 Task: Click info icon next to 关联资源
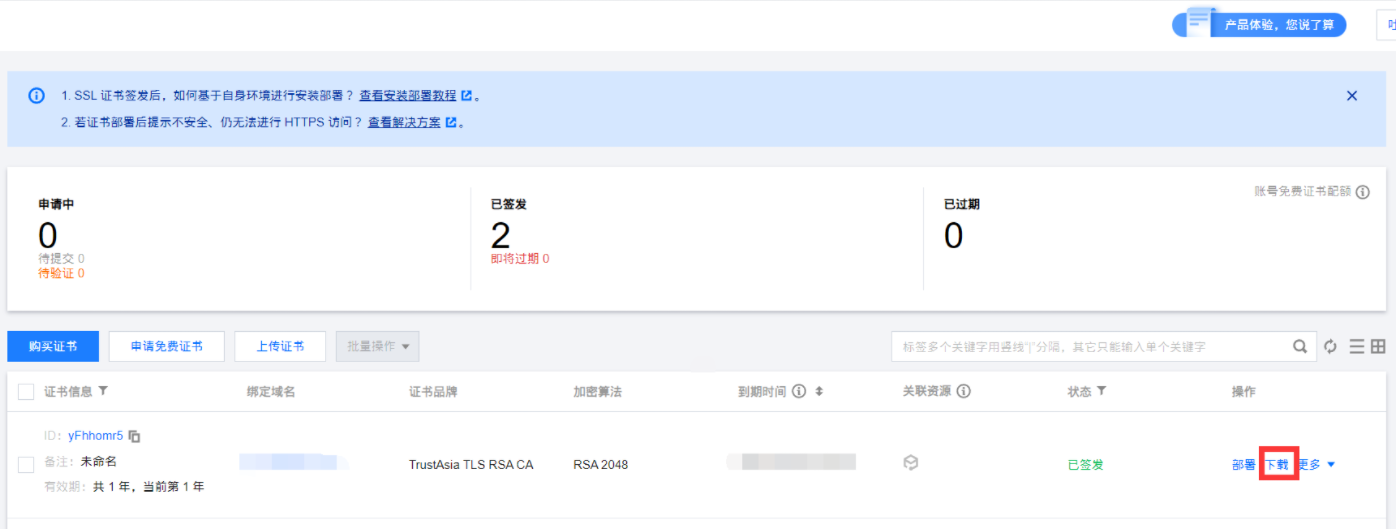[x=963, y=392]
